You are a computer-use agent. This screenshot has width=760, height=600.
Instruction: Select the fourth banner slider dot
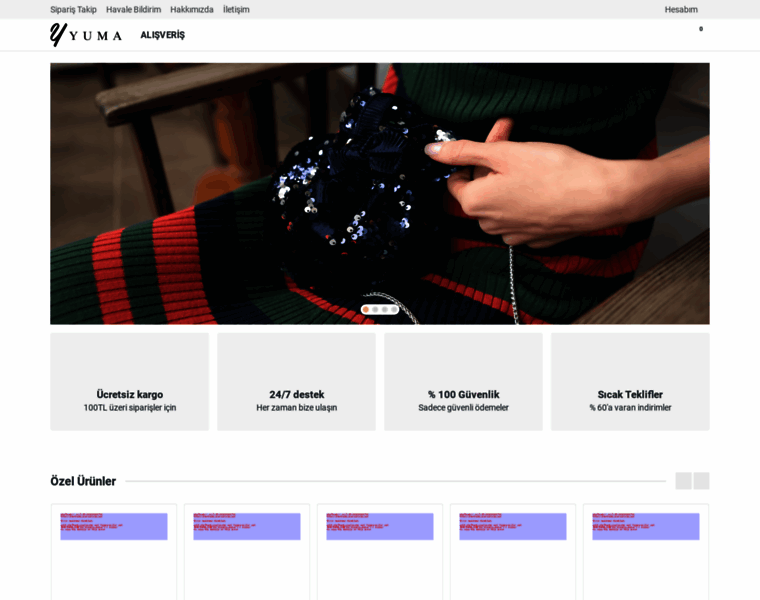[394, 309]
